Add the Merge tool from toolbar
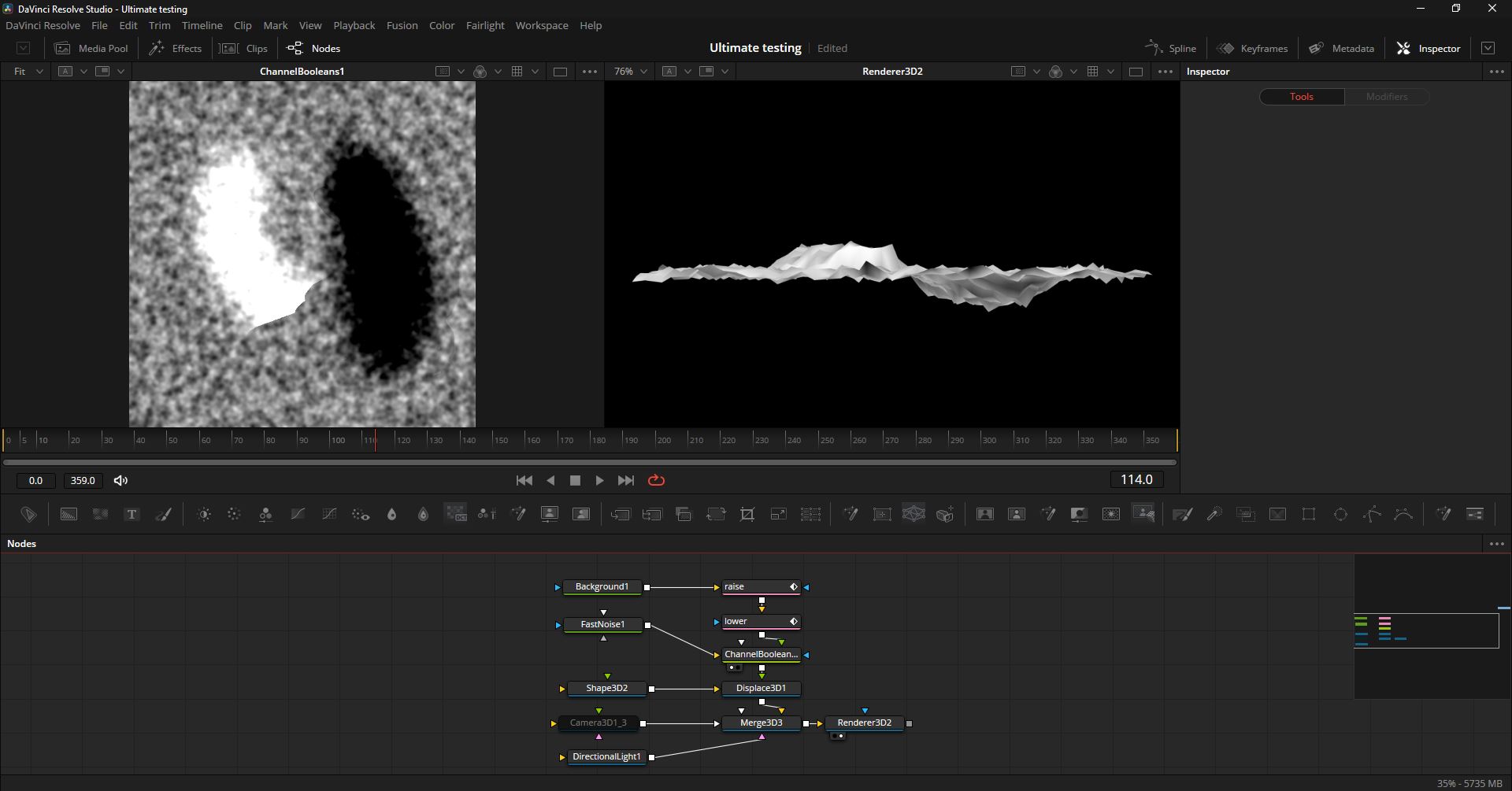Viewport: 1512px width, 791px height. (621, 514)
